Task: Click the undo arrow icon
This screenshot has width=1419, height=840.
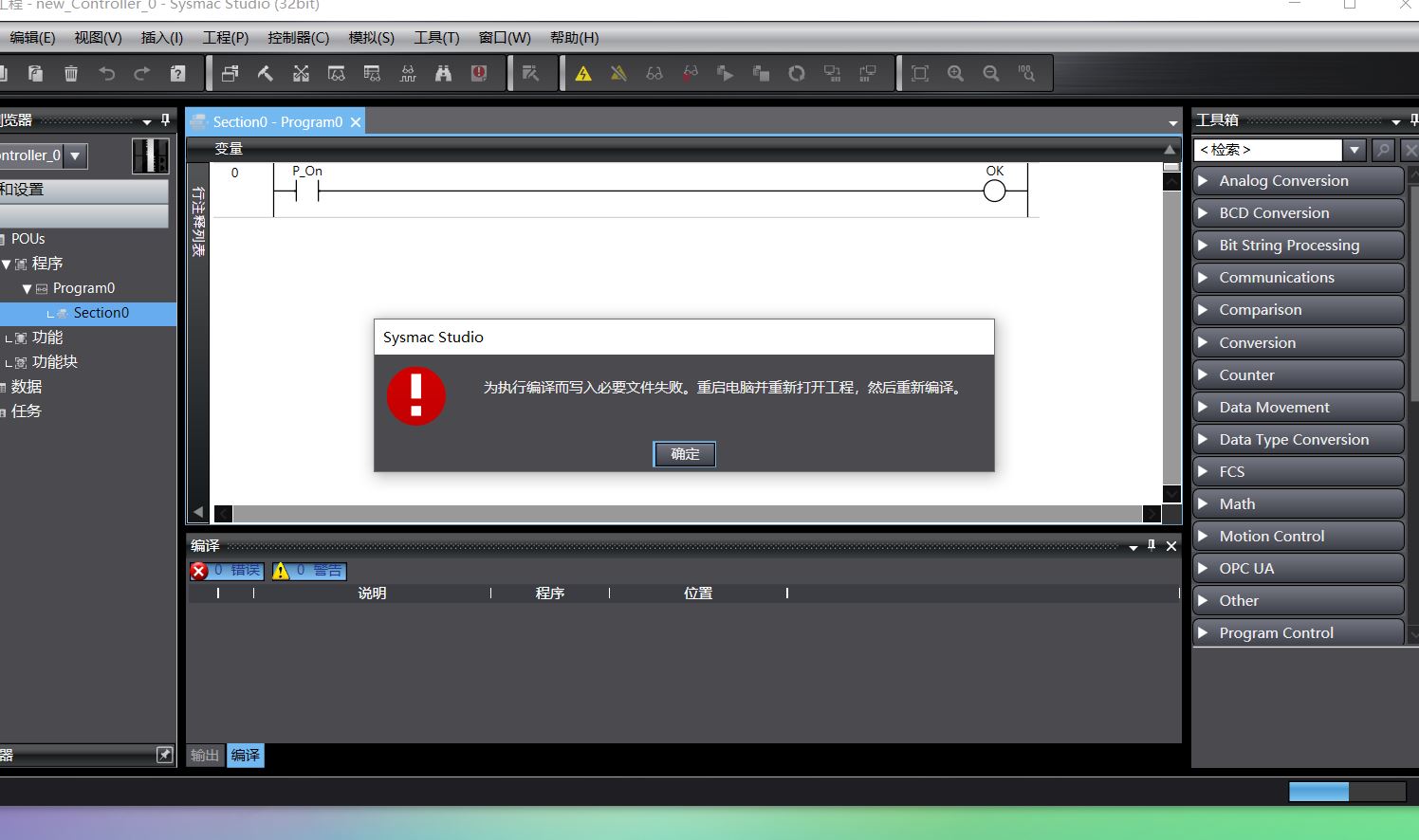Action: click(106, 74)
